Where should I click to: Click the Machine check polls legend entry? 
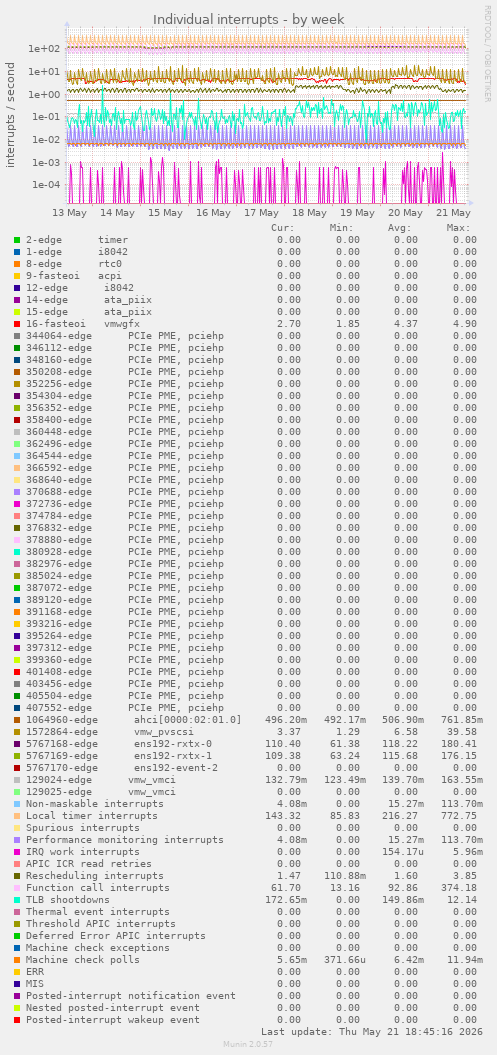click(x=83, y=959)
